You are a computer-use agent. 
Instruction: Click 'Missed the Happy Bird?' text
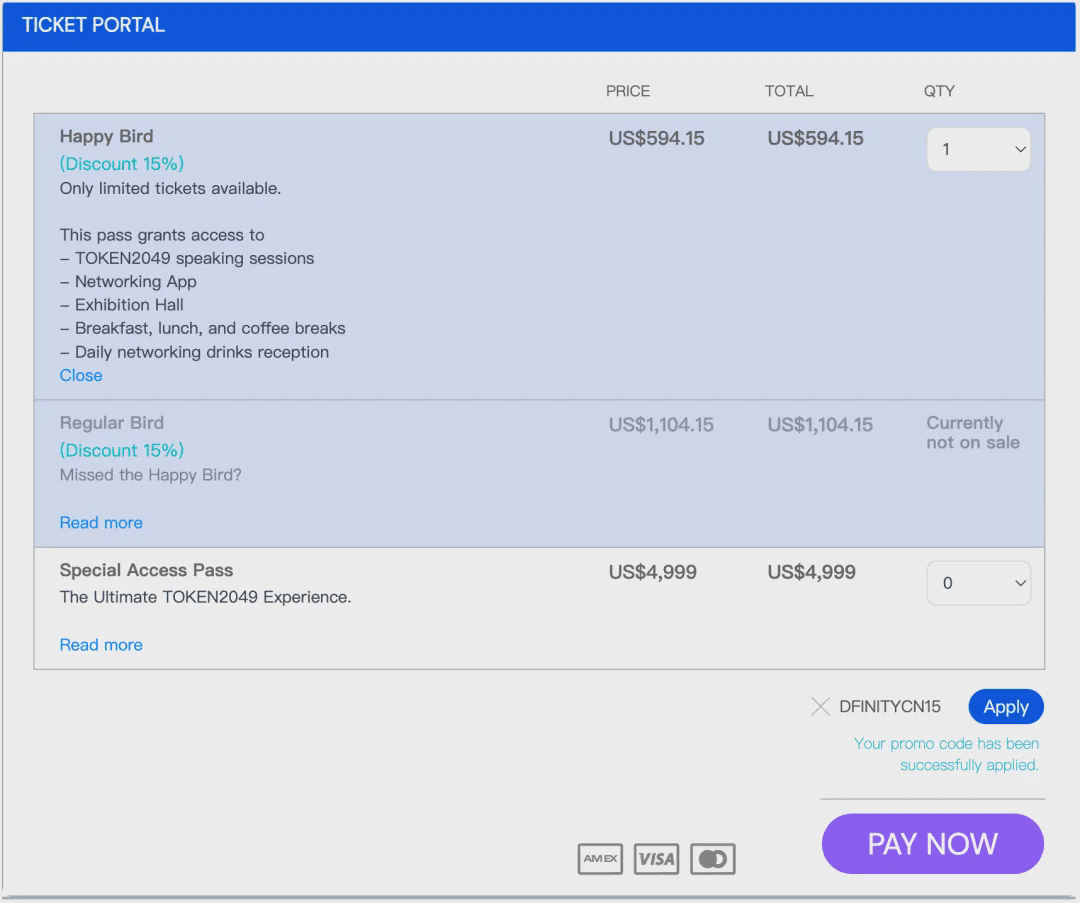tap(150, 475)
